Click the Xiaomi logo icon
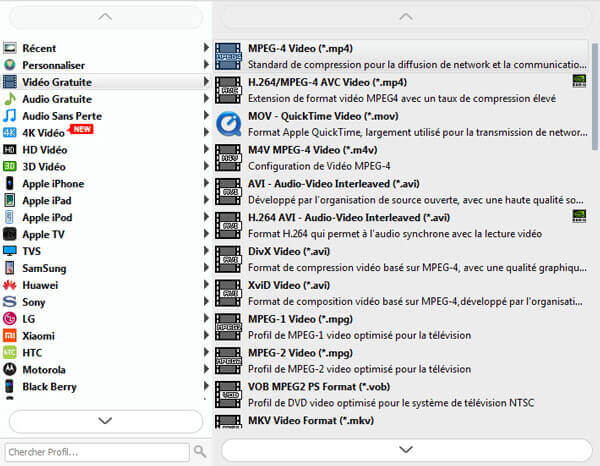 [10, 336]
